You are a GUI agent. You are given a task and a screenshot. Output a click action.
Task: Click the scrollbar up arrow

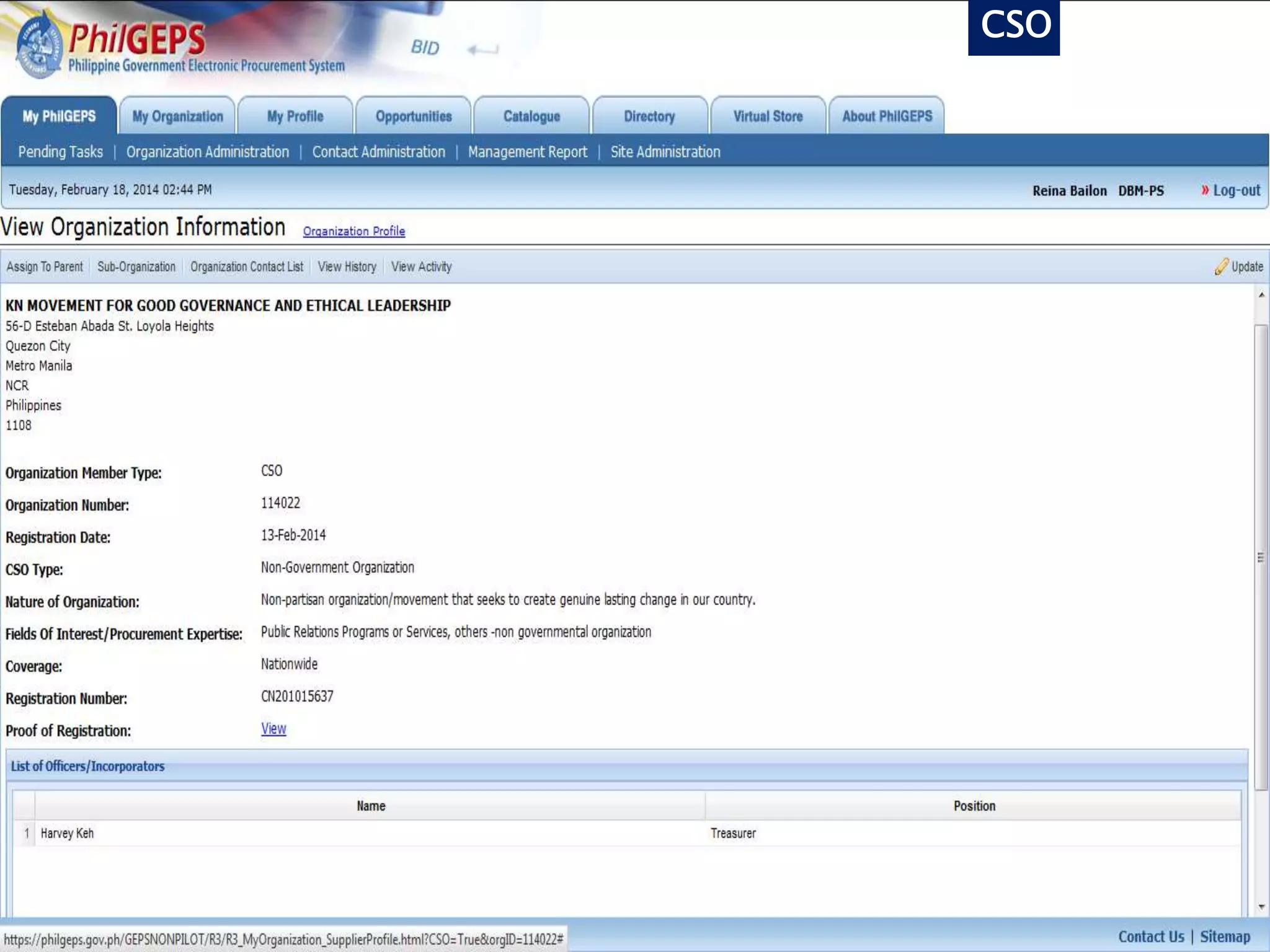tap(1261, 296)
